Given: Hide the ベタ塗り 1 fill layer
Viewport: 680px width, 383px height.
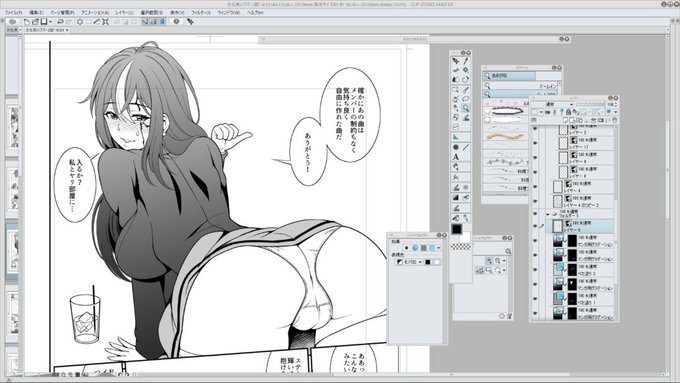Looking at the screenshot, I should (x=535, y=298).
